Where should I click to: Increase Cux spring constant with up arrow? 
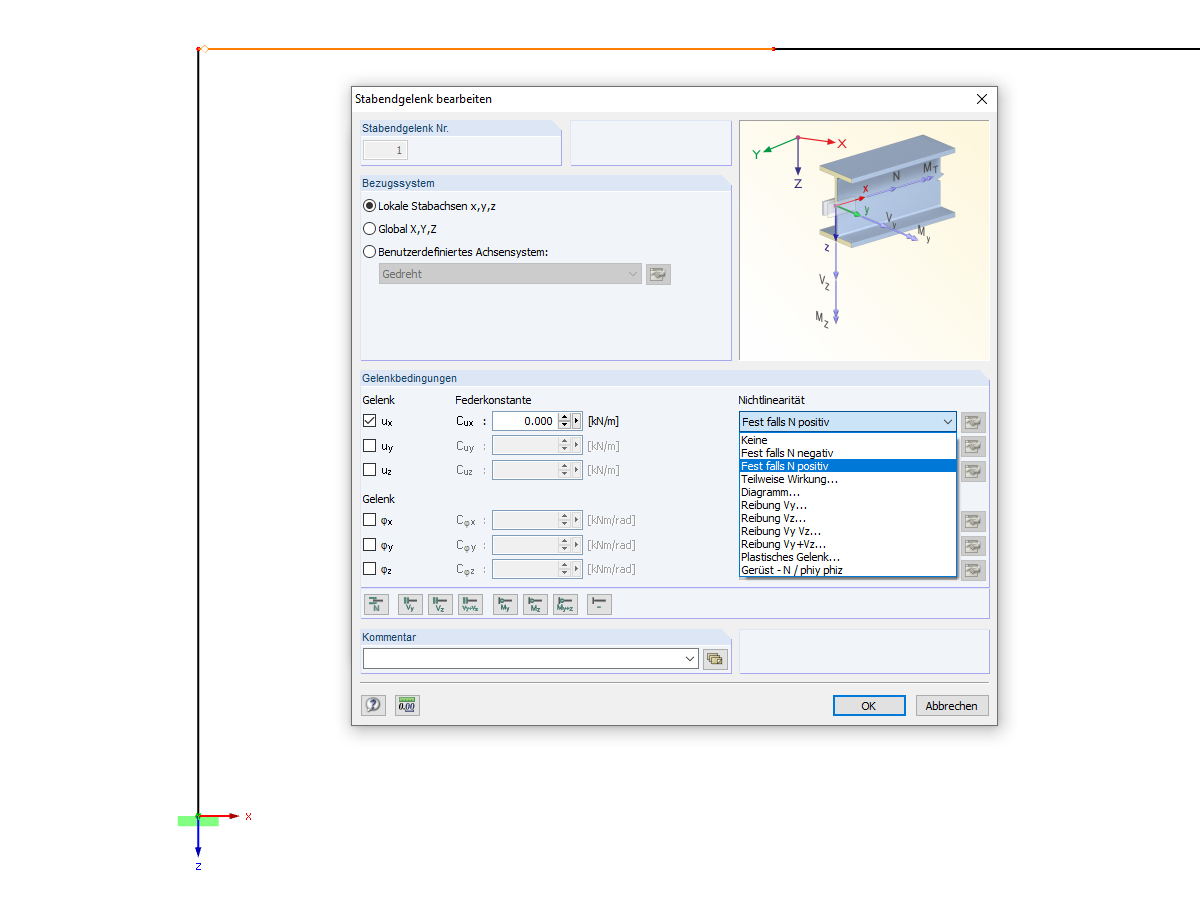[x=564, y=417]
